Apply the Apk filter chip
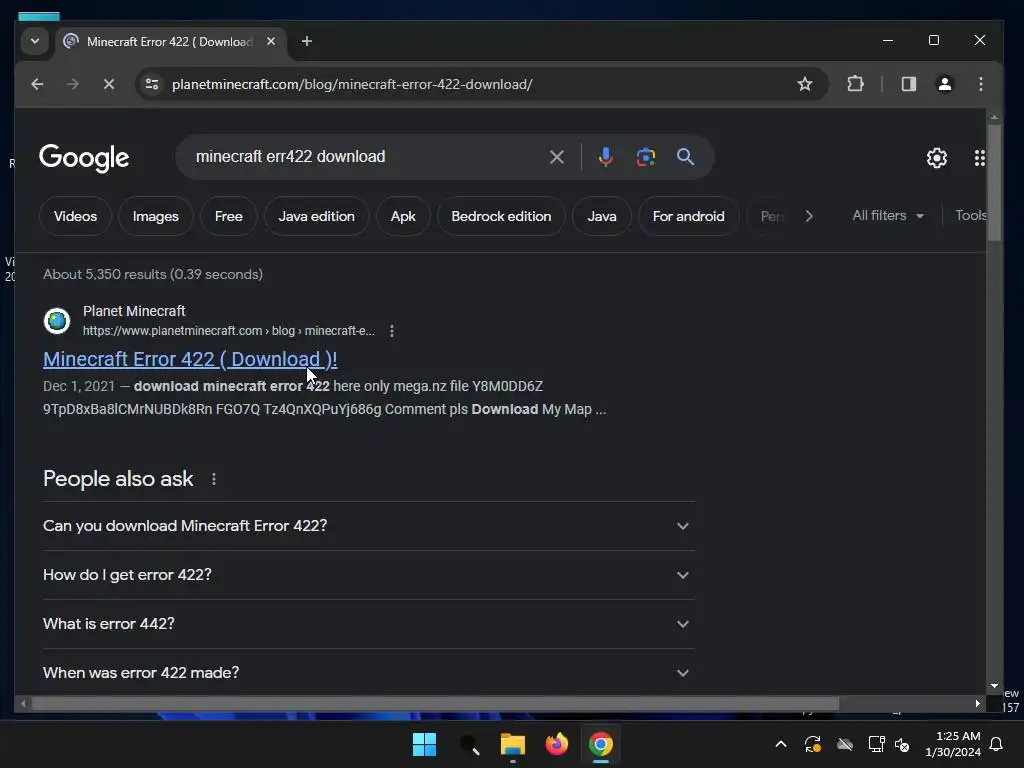The height and width of the screenshot is (768, 1024). click(403, 216)
